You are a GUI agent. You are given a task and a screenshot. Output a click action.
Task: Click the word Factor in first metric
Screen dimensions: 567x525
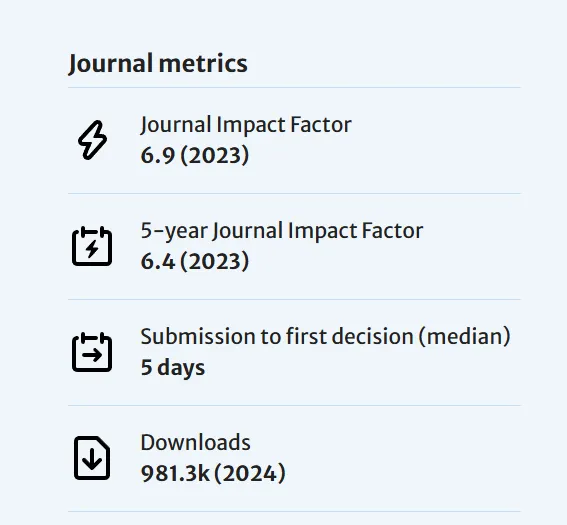click(321, 125)
